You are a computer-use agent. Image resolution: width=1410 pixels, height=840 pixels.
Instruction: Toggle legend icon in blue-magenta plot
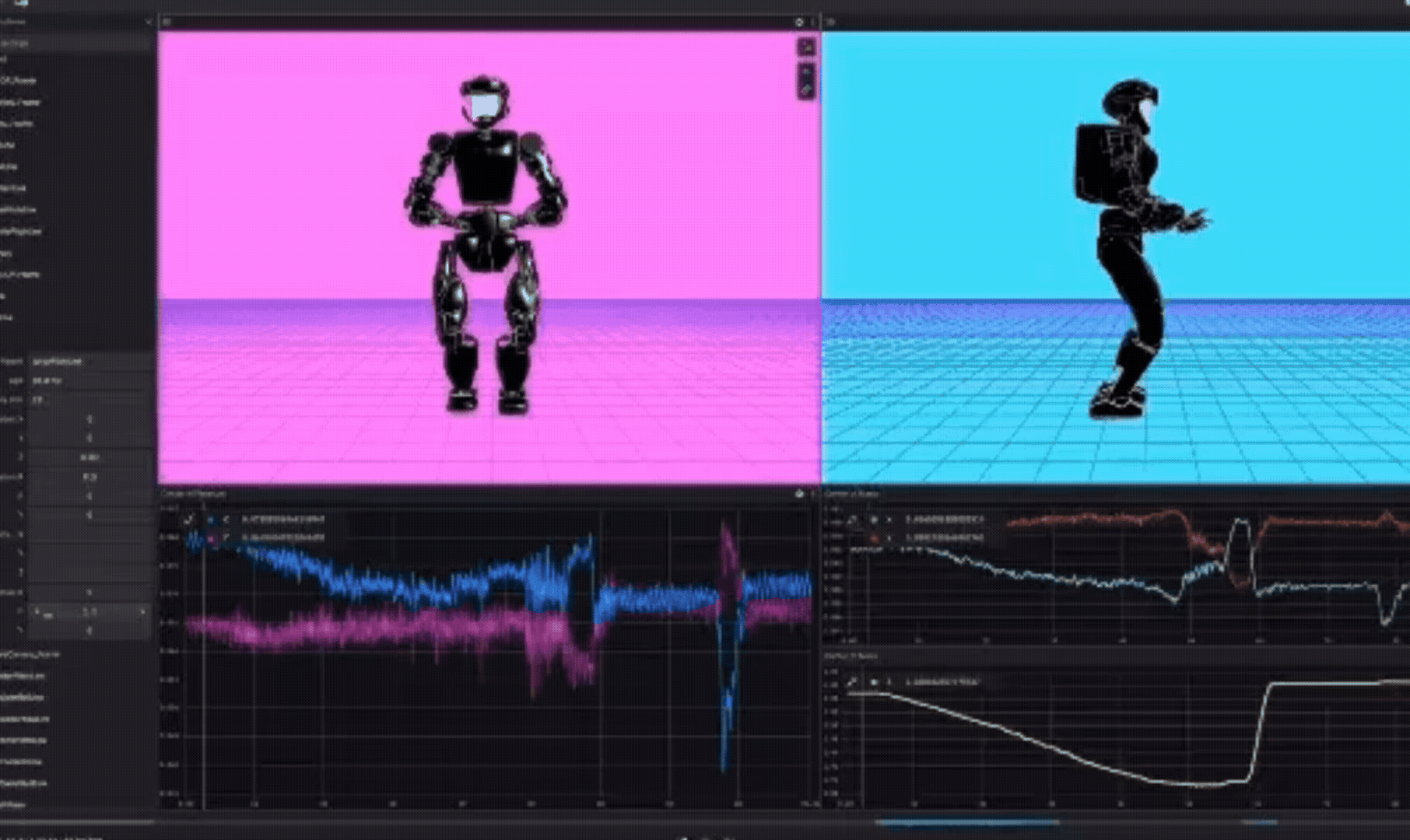point(188,519)
